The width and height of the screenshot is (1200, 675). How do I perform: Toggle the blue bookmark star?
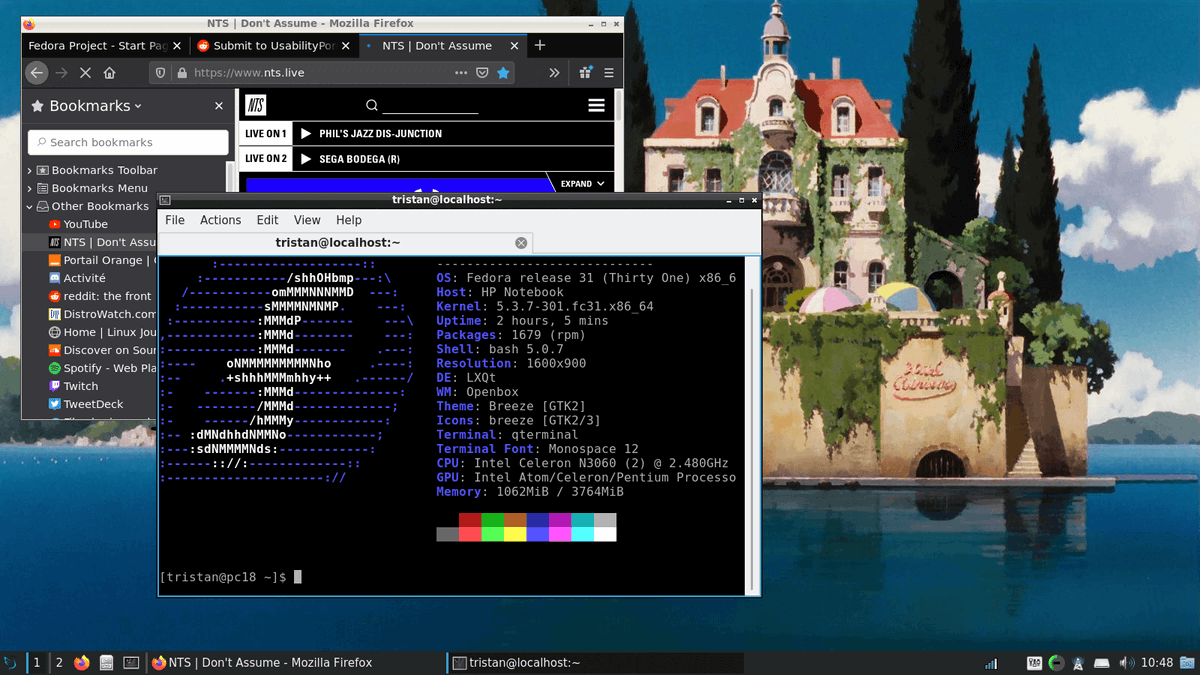[x=503, y=73]
